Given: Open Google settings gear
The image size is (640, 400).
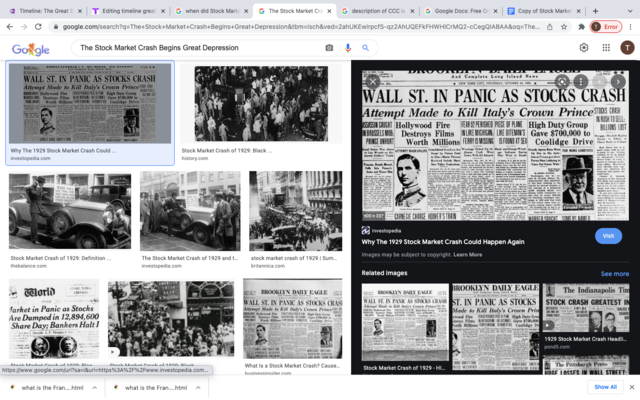Looking at the screenshot, I should (x=584, y=48).
